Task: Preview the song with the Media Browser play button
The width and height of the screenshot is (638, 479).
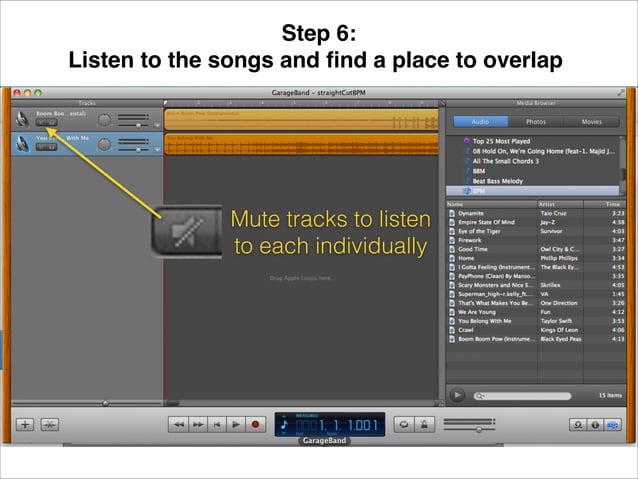Action: click(x=457, y=395)
